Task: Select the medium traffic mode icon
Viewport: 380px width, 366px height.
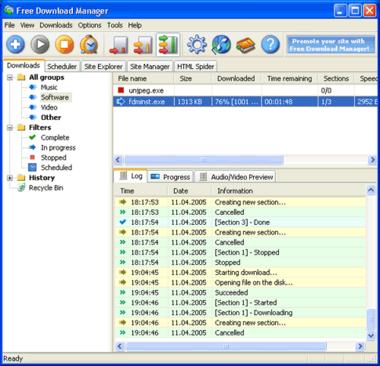Action: pyautogui.click(x=143, y=45)
